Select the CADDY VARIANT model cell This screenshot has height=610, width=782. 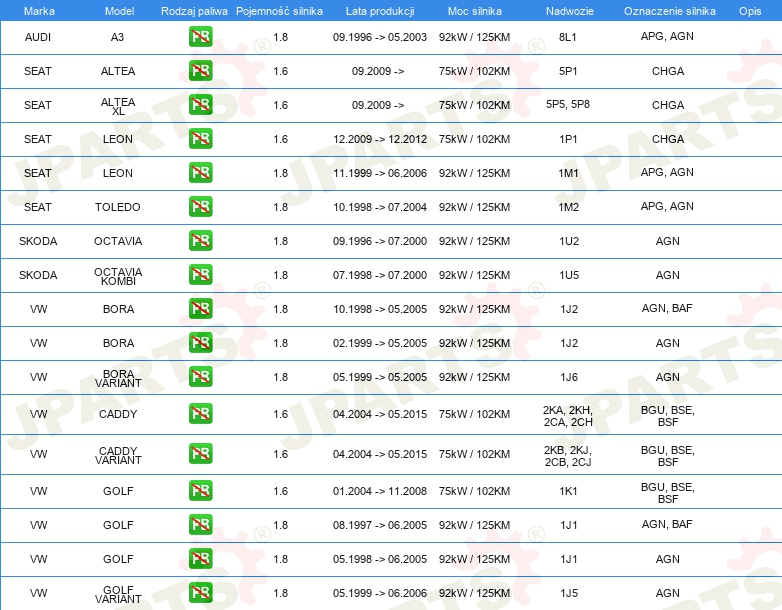[118, 455]
